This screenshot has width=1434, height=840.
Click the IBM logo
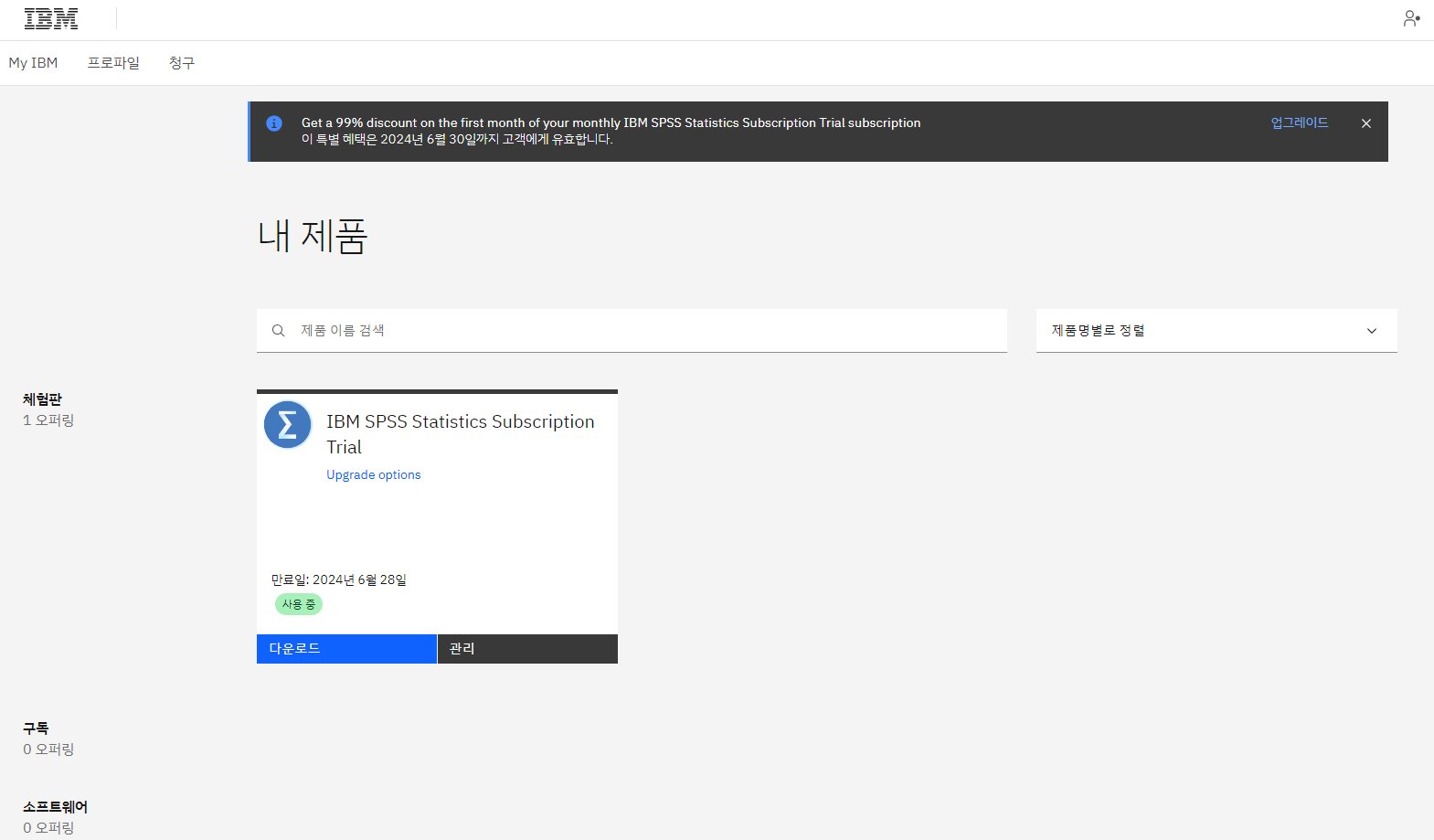click(51, 18)
